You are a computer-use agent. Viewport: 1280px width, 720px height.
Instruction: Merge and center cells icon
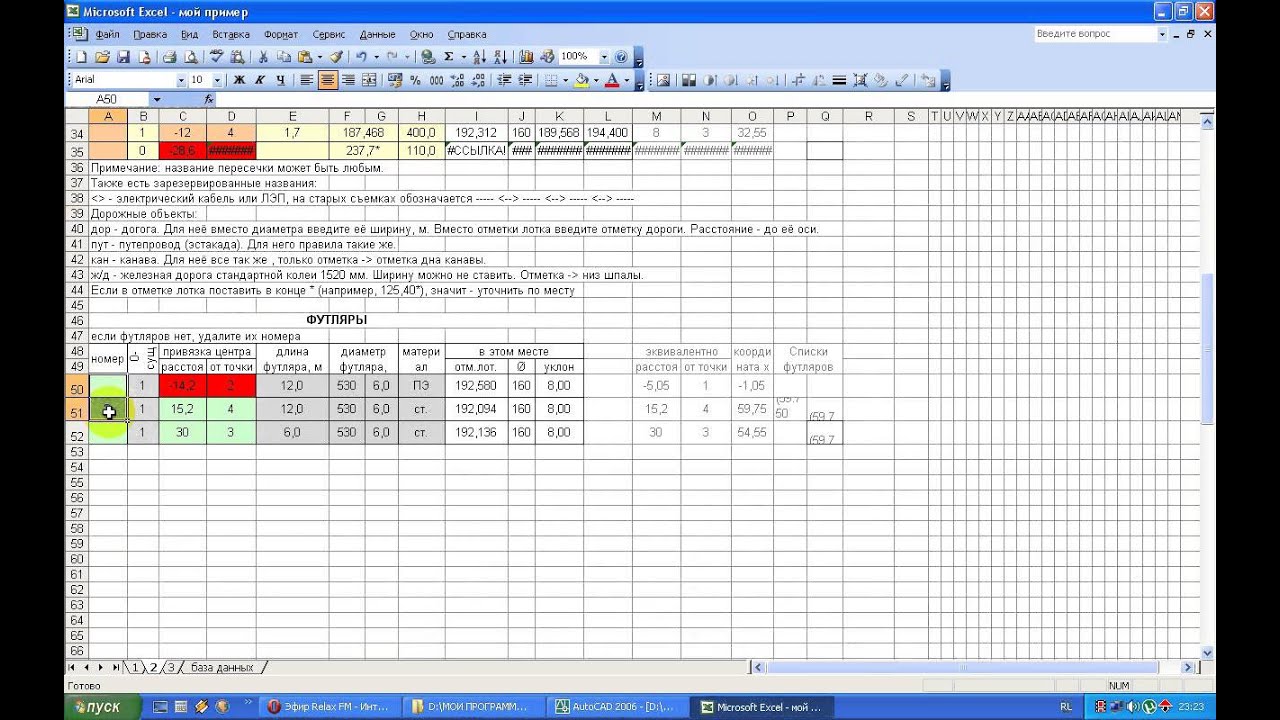click(x=369, y=80)
